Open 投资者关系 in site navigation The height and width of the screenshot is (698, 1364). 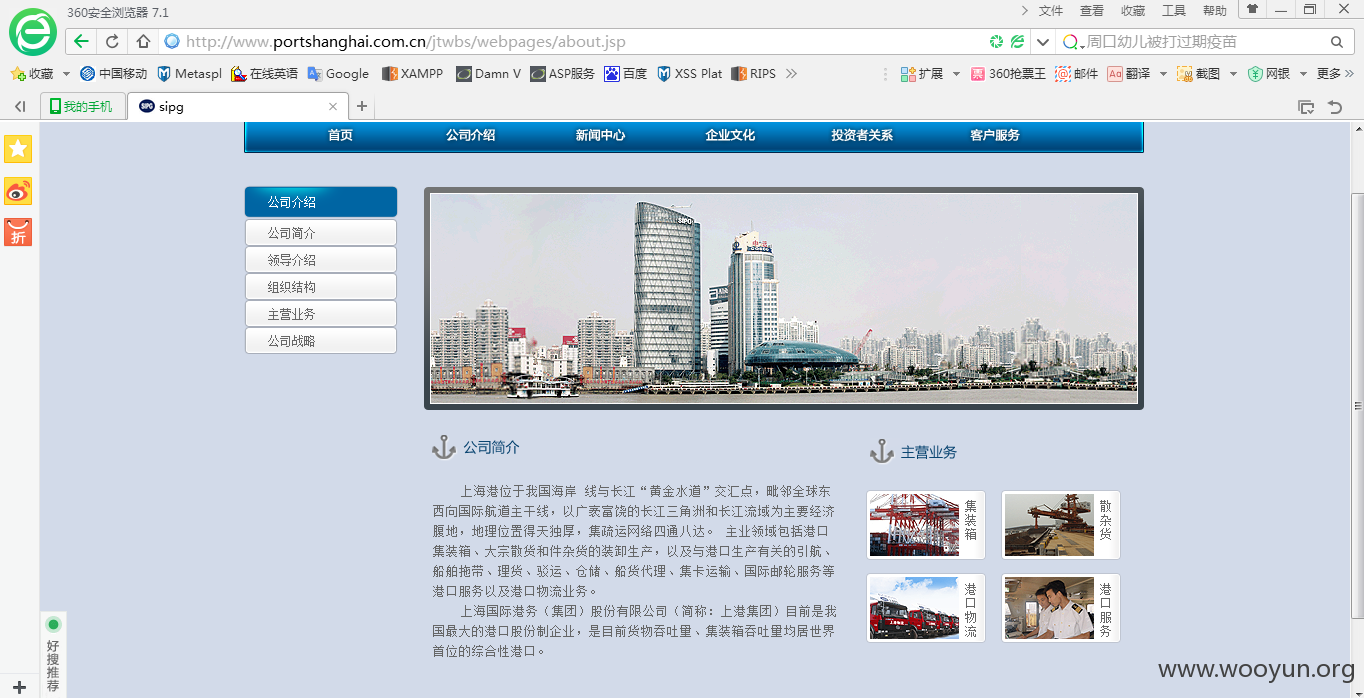tap(862, 135)
